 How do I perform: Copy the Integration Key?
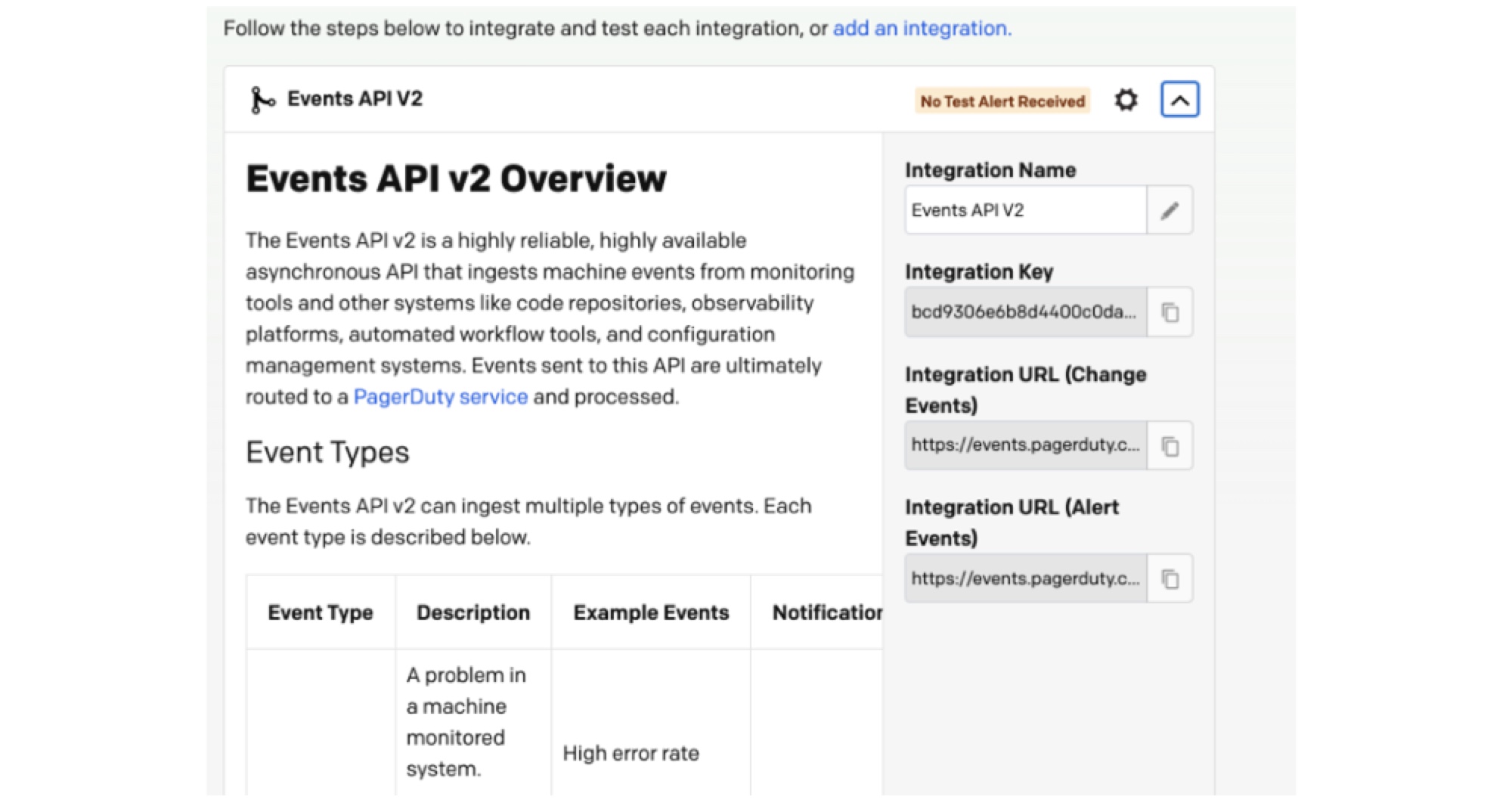click(1170, 312)
